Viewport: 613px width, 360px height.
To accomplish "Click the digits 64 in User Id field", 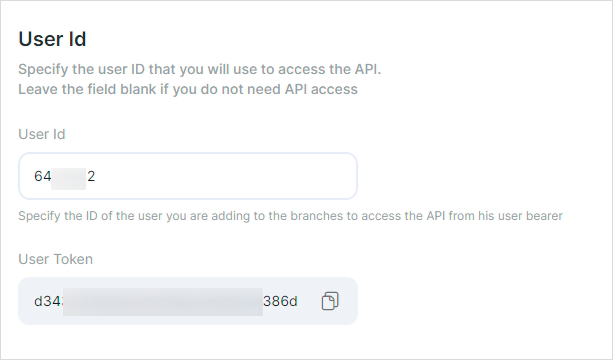I will pos(43,176).
